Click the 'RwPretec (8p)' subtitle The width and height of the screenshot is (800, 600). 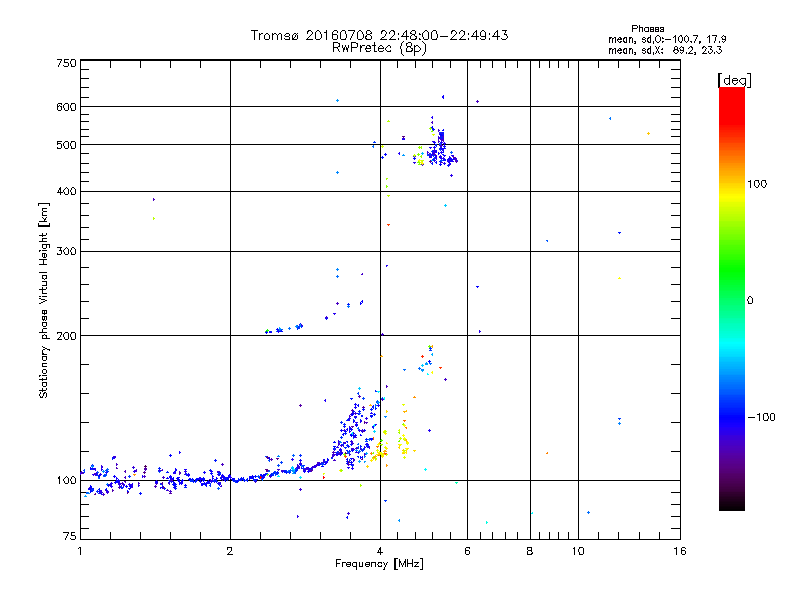tap(379, 48)
